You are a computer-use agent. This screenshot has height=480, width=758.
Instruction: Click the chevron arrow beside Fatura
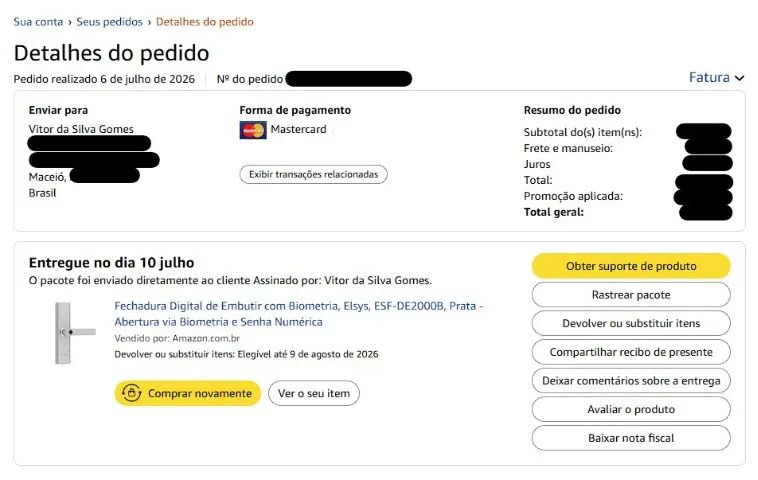[739, 78]
